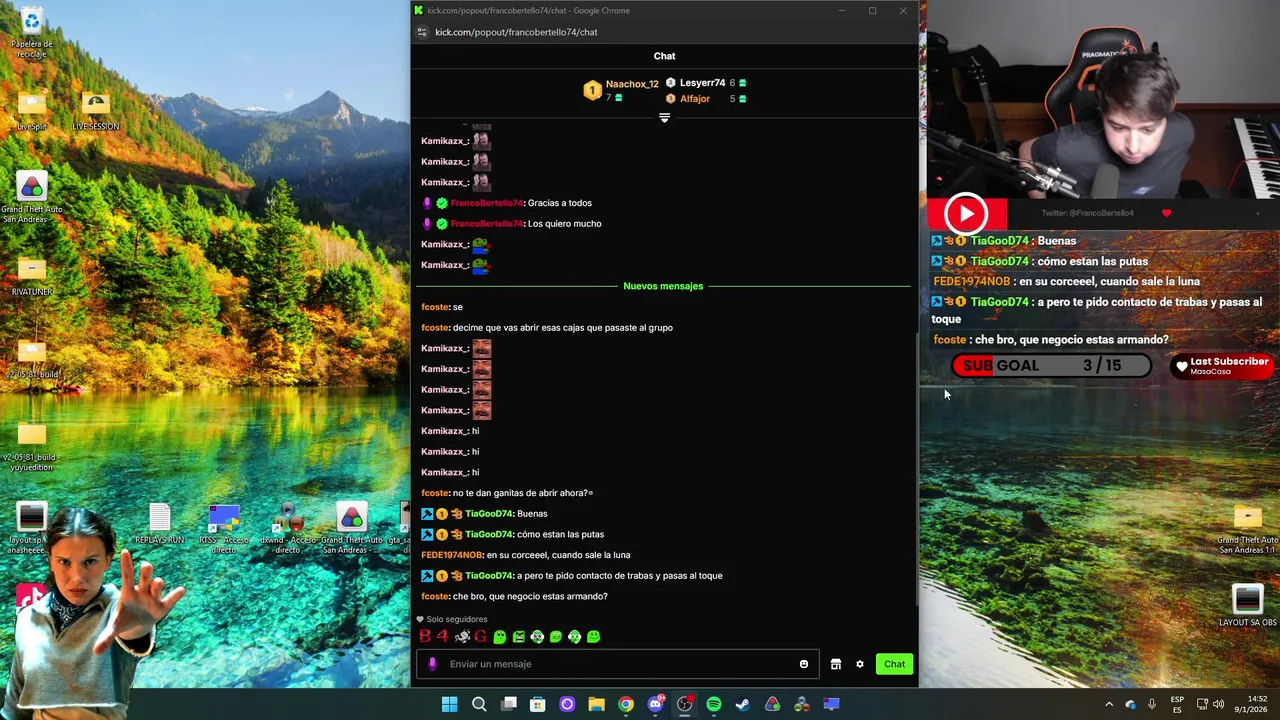Click the site info icon in address bar

pyautogui.click(x=422, y=32)
